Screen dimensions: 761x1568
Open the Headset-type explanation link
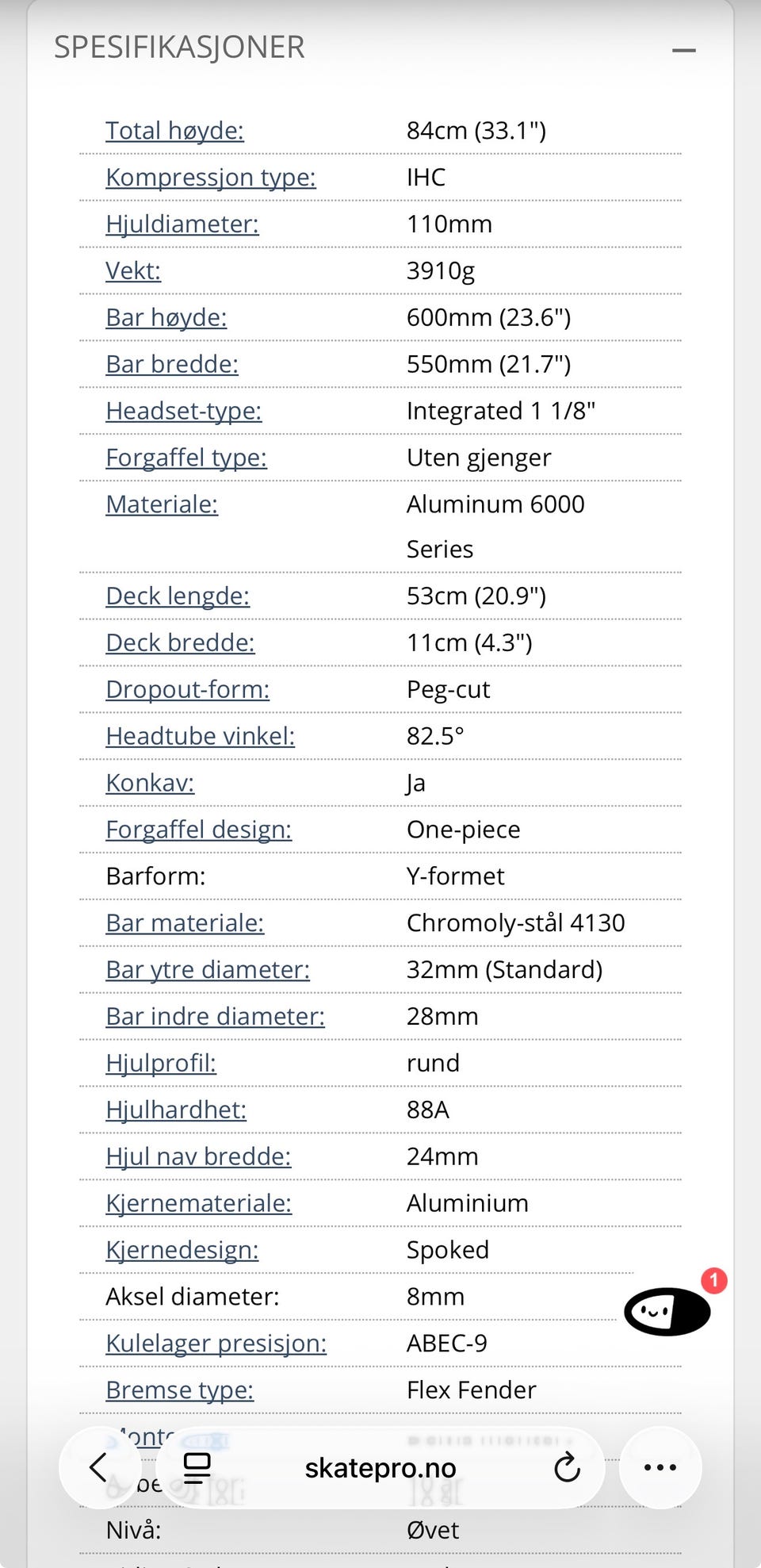[x=184, y=411]
